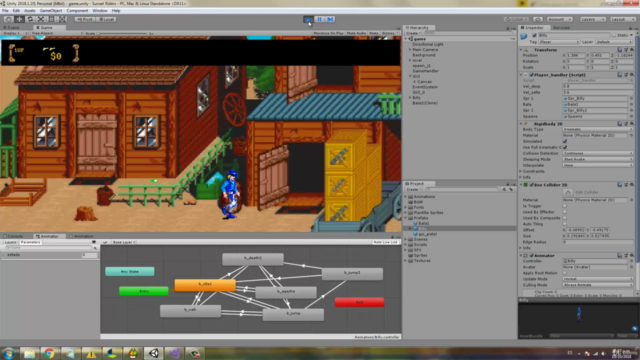Click the Edit Collider icon button
The image size is (640, 360).
pyautogui.click(x=568, y=192)
